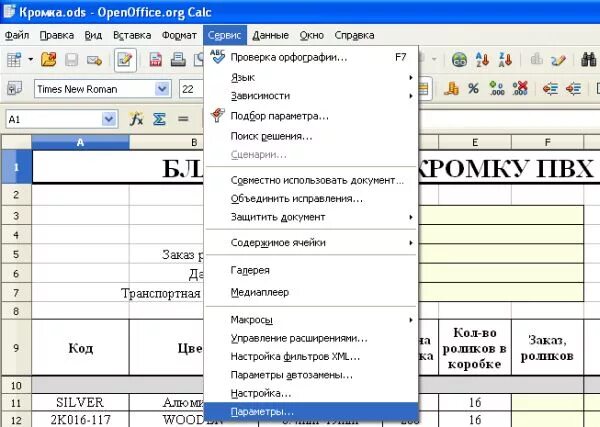Click the New spreadsheet icon
This screenshot has height=427, width=600.
pyautogui.click(x=15, y=60)
